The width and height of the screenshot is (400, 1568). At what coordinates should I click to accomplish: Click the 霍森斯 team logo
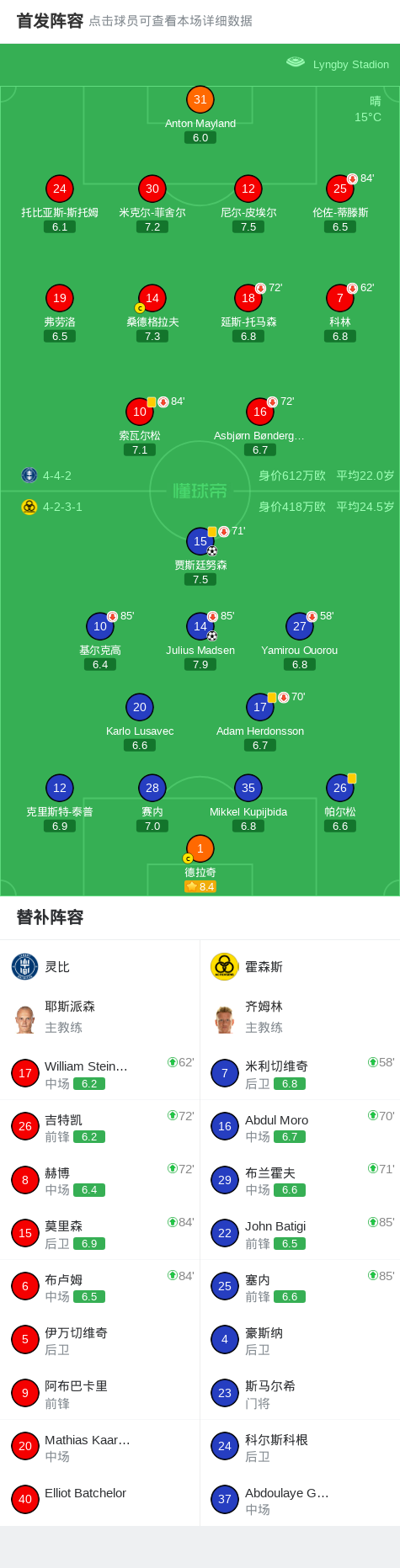(225, 966)
